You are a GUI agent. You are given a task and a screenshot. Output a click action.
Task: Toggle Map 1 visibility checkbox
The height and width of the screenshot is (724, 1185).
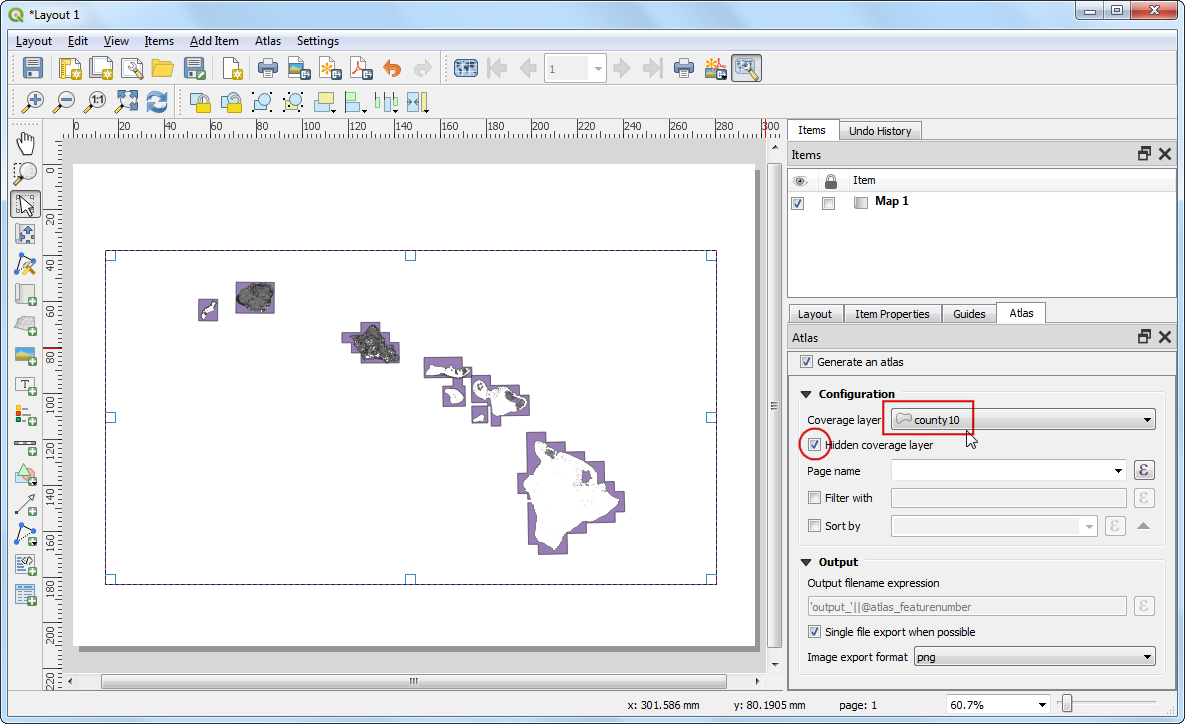click(x=798, y=203)
